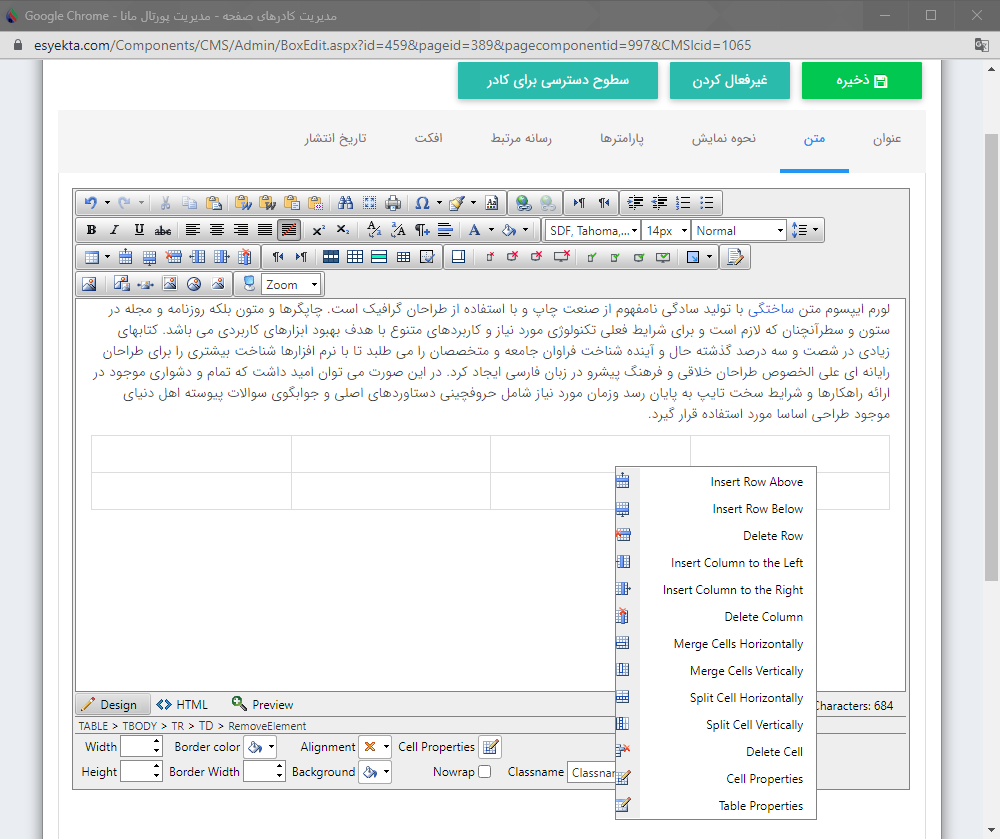Click the Undo icon

click(91, 202)
